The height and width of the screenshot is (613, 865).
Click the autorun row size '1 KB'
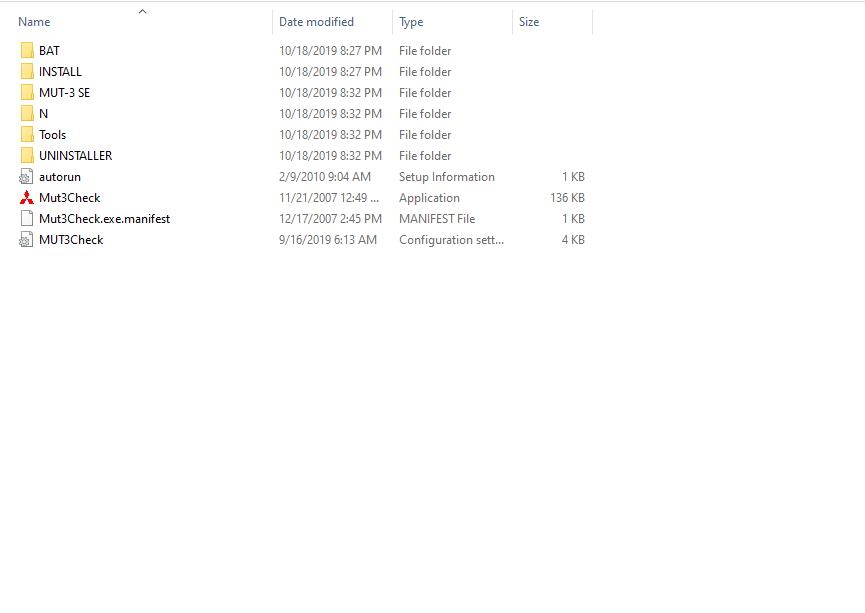(x=573, y=177)
